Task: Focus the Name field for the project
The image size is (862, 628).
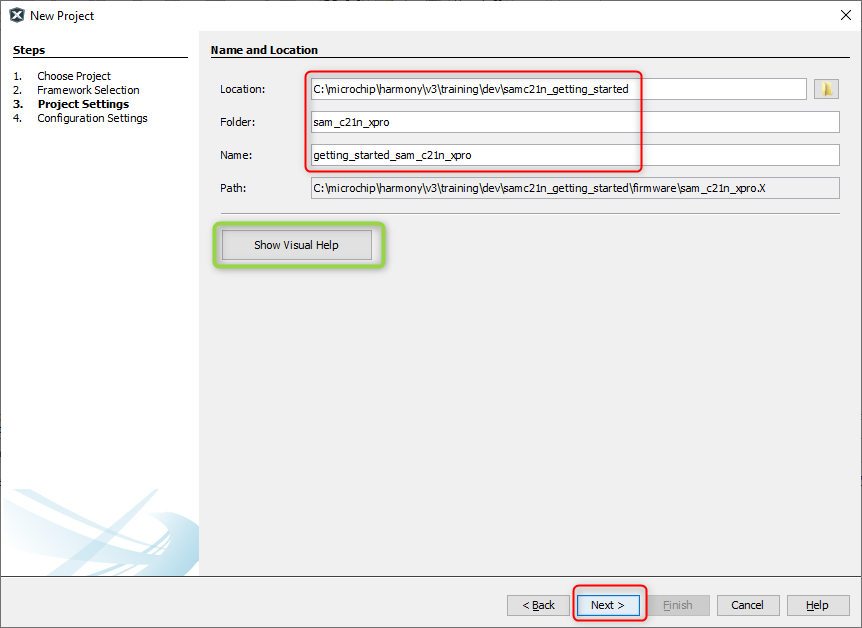Action: tap(574, 155)
